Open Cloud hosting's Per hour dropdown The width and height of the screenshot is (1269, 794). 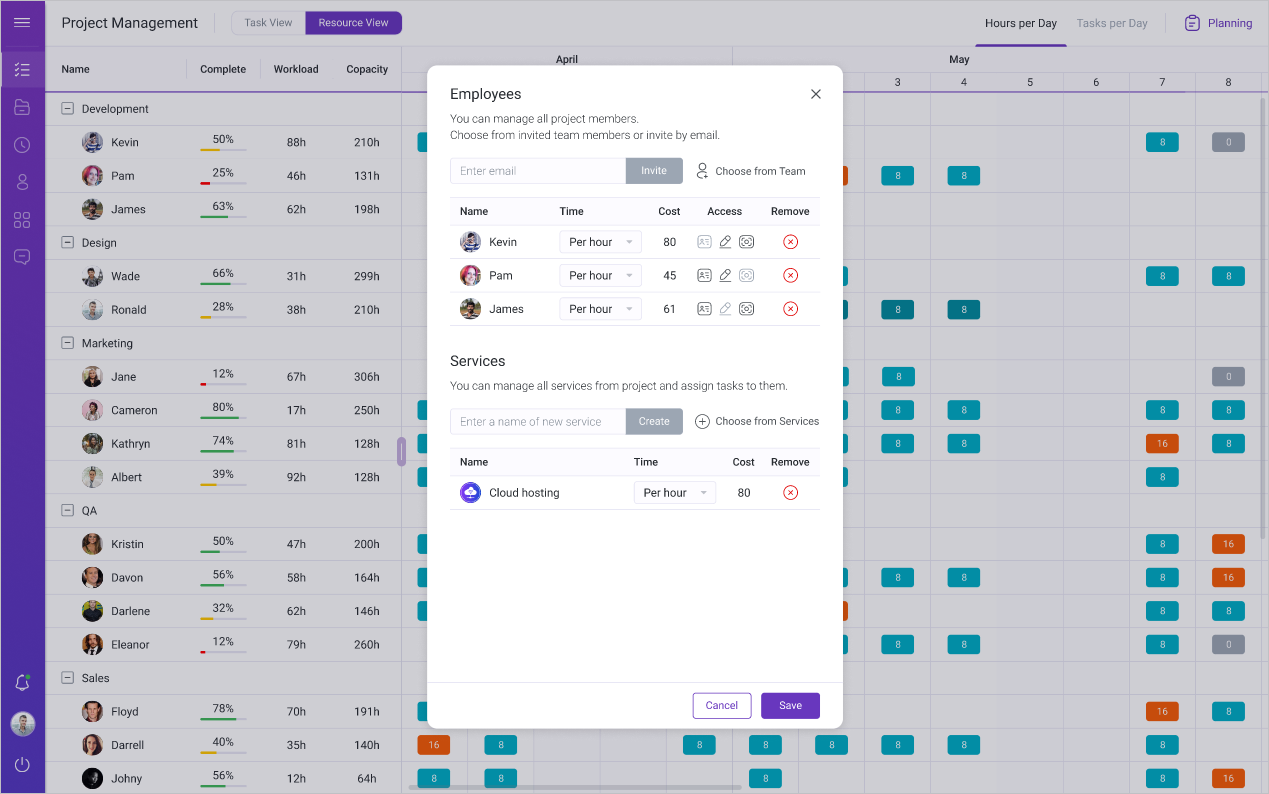(x=675, y=493)
